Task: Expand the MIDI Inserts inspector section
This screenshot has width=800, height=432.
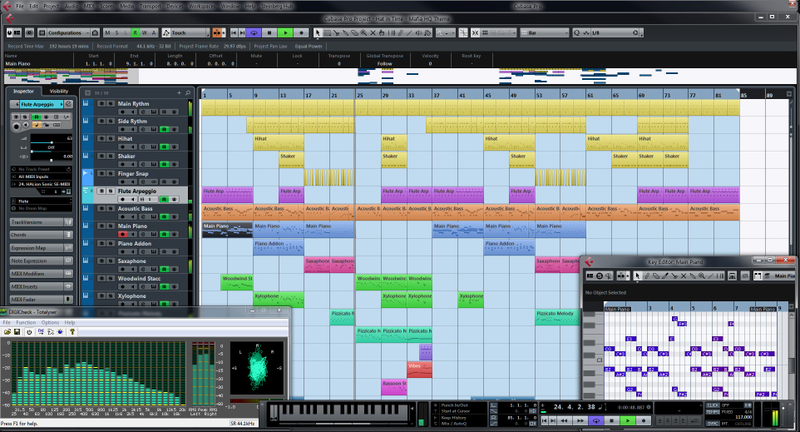Action: coord(41,287)
